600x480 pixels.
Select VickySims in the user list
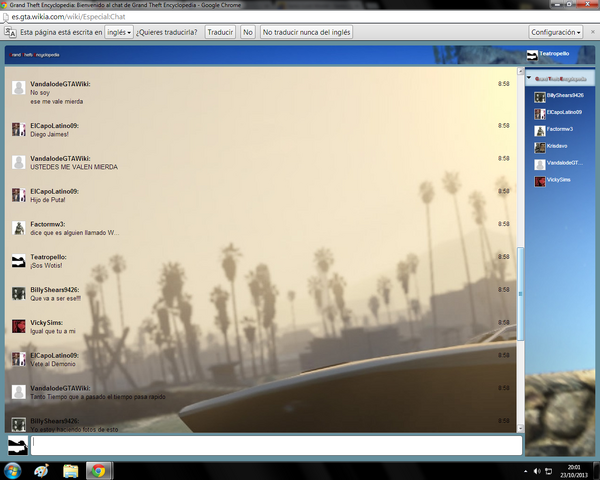[x=559, y=180]
